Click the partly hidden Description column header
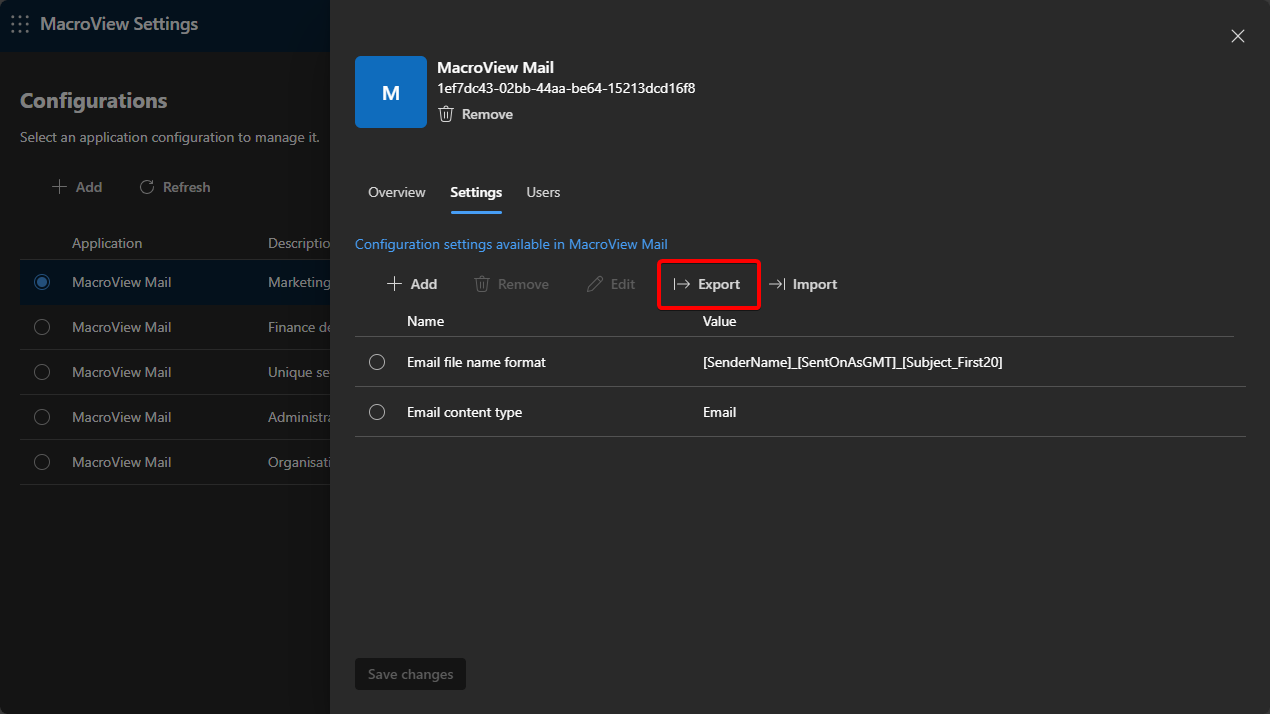The height and width of the screenshot is (714, 1270). (299, 243)
